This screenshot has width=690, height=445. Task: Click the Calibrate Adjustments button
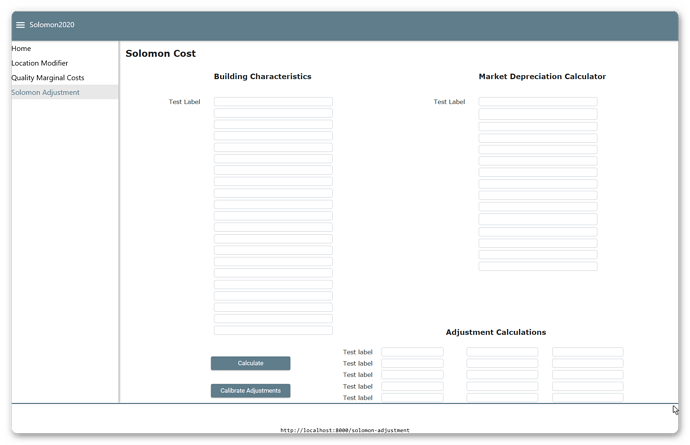(250, 390)
